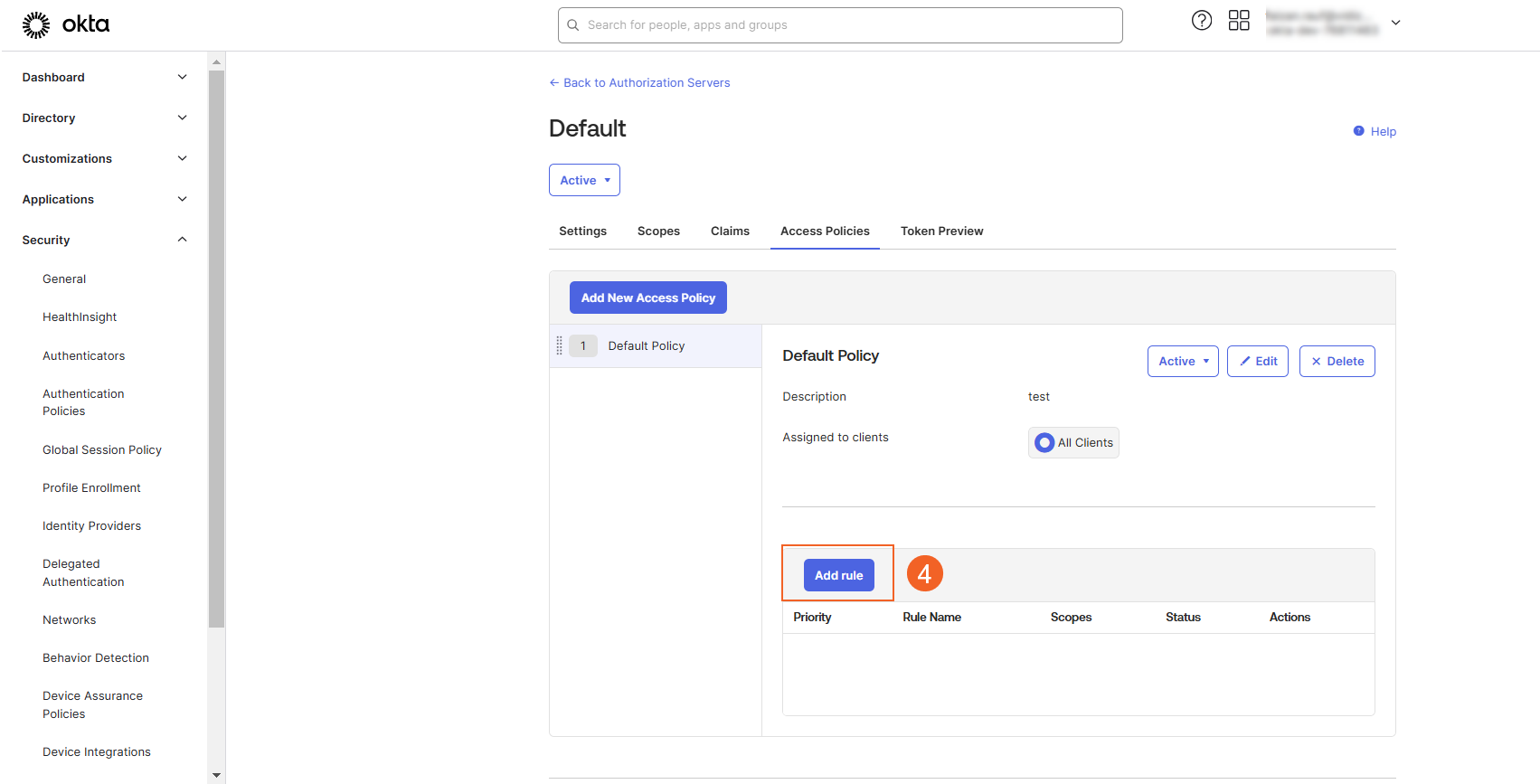Viewport: 1540px width, 784px height.
Task: Click the All Clients circle icon
Action: pyautogui.click(x=1044, y=442)
